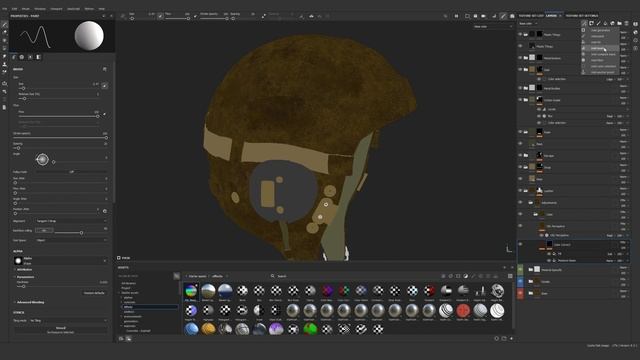Toggle visibility of Plastic Things folder layer

(x=520, y=35)
